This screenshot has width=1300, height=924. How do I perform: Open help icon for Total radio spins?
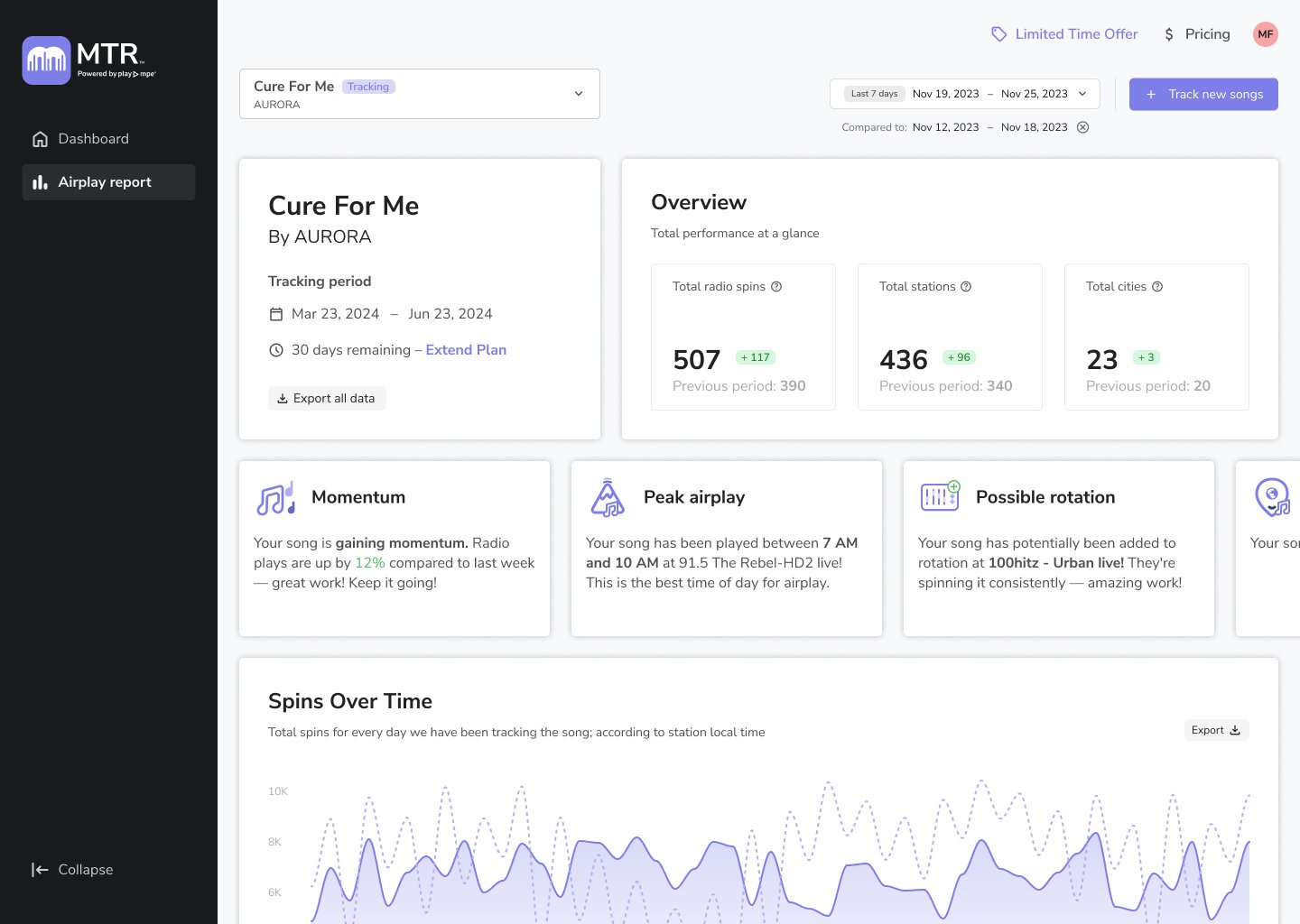[776, 287]
